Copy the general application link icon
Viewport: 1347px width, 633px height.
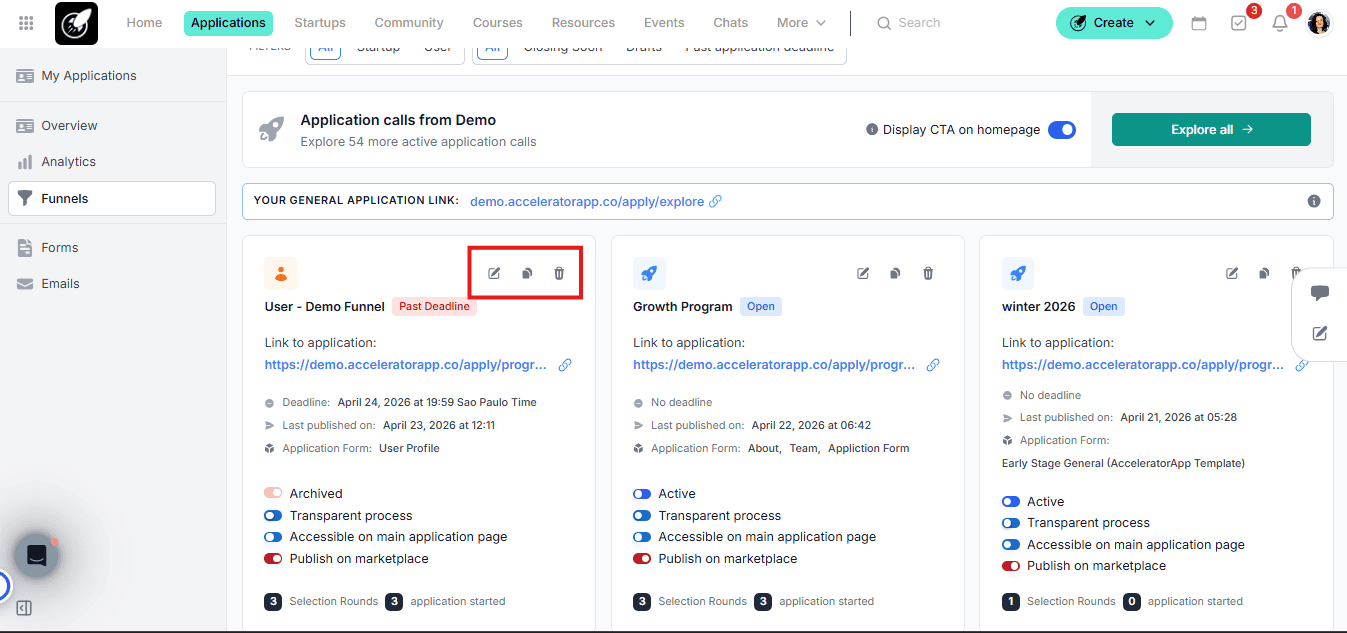tap(715, 201)
